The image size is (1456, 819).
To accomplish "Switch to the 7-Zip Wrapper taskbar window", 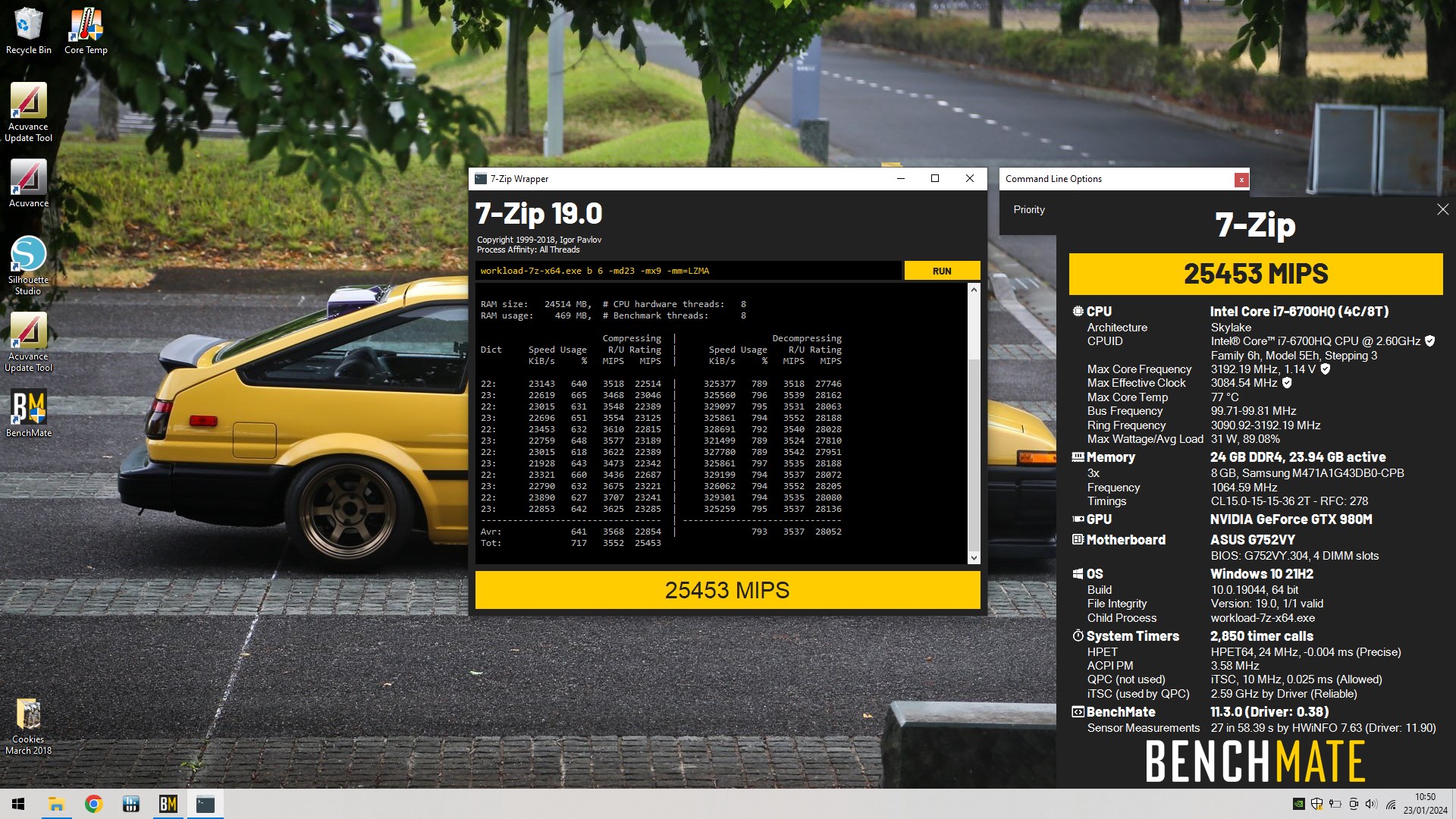I will 205,804.
